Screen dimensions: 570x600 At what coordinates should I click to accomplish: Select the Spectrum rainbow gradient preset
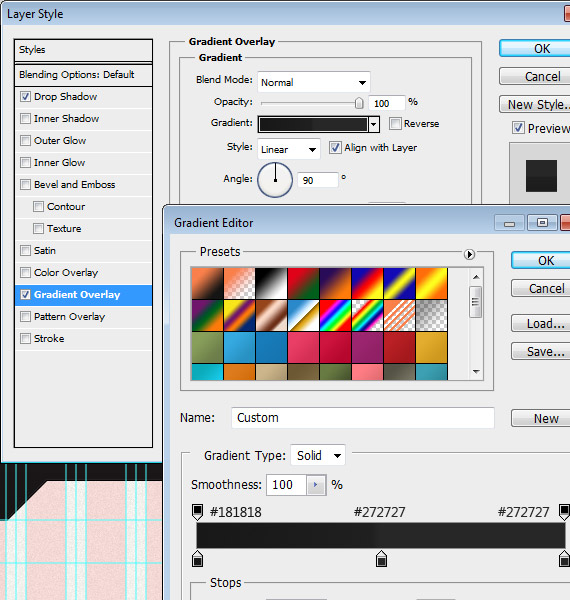tap(335, 316)
